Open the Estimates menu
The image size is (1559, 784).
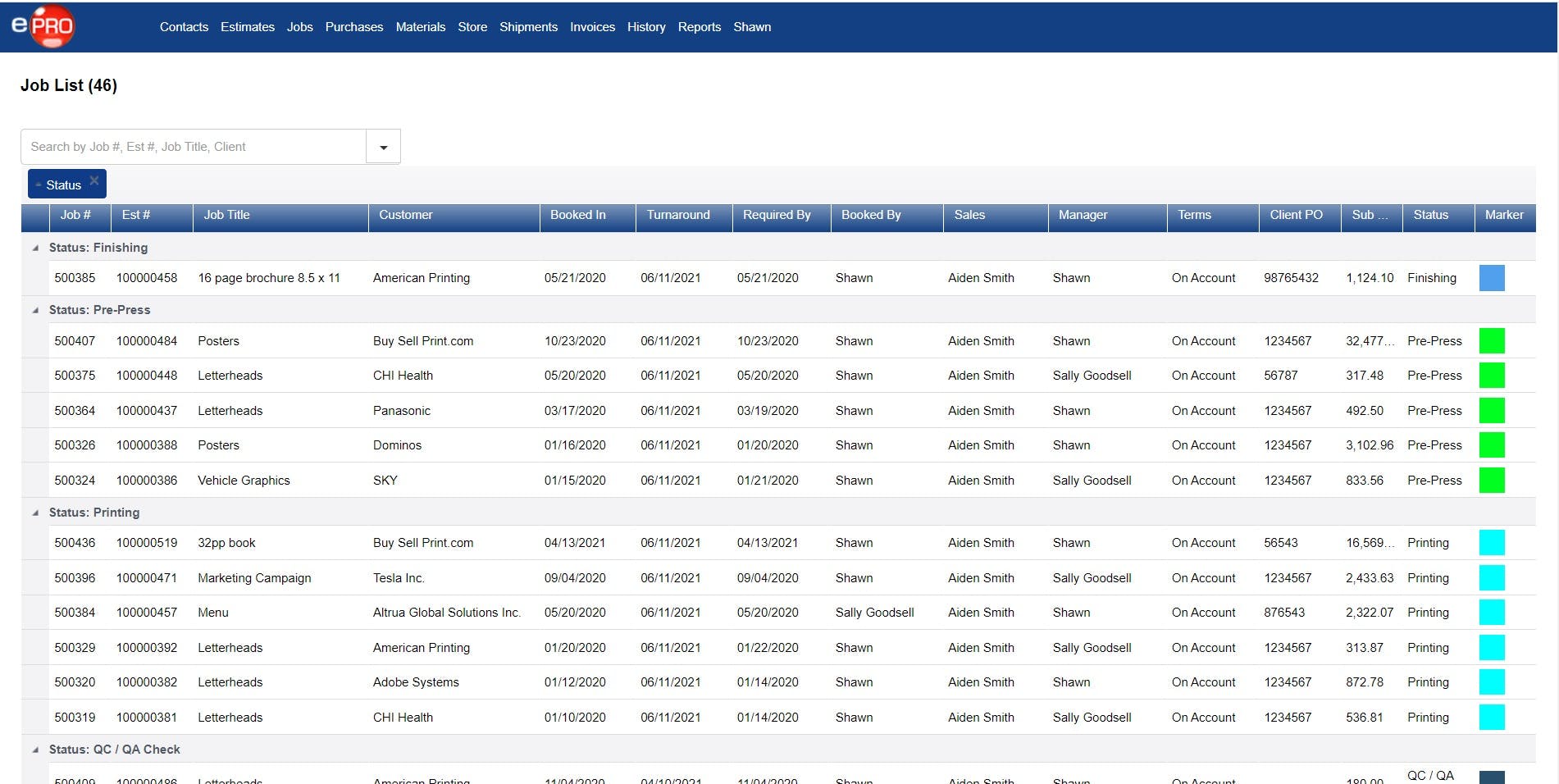247,27
